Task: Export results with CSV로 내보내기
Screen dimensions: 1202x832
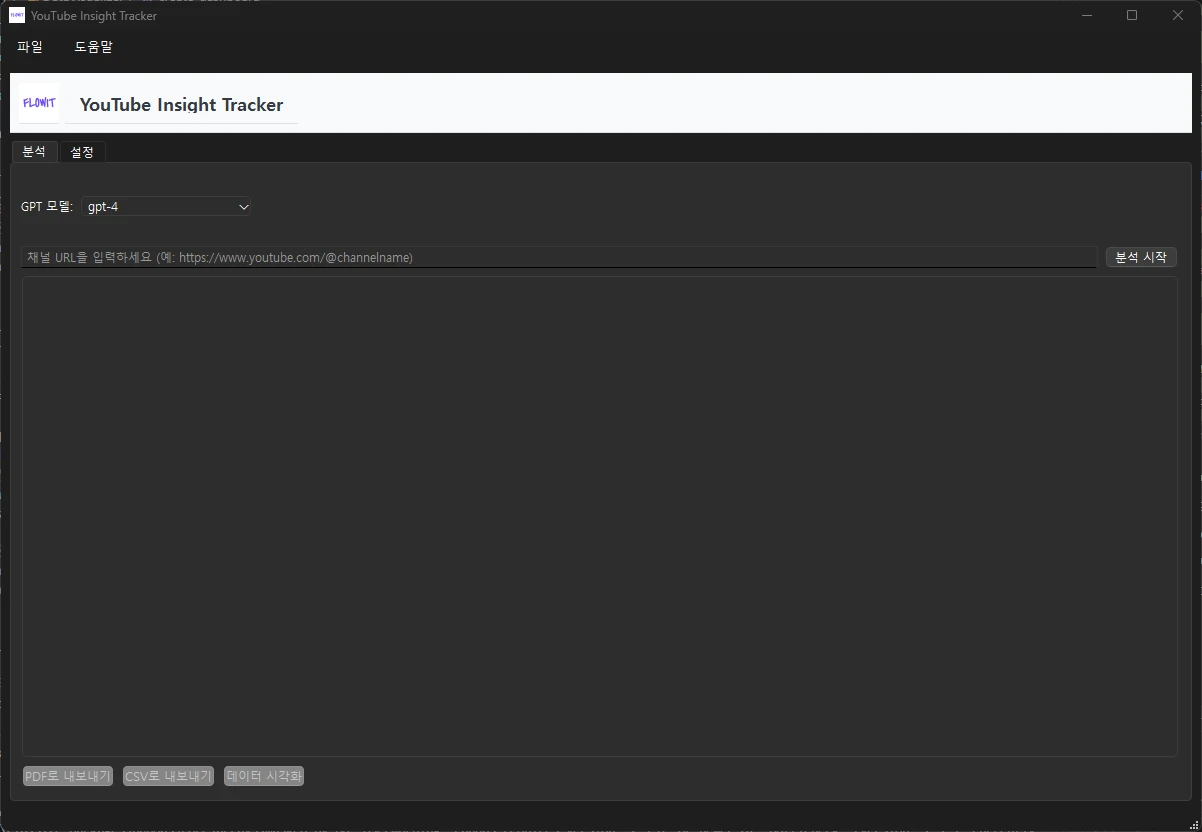Action: click(168, 776)
